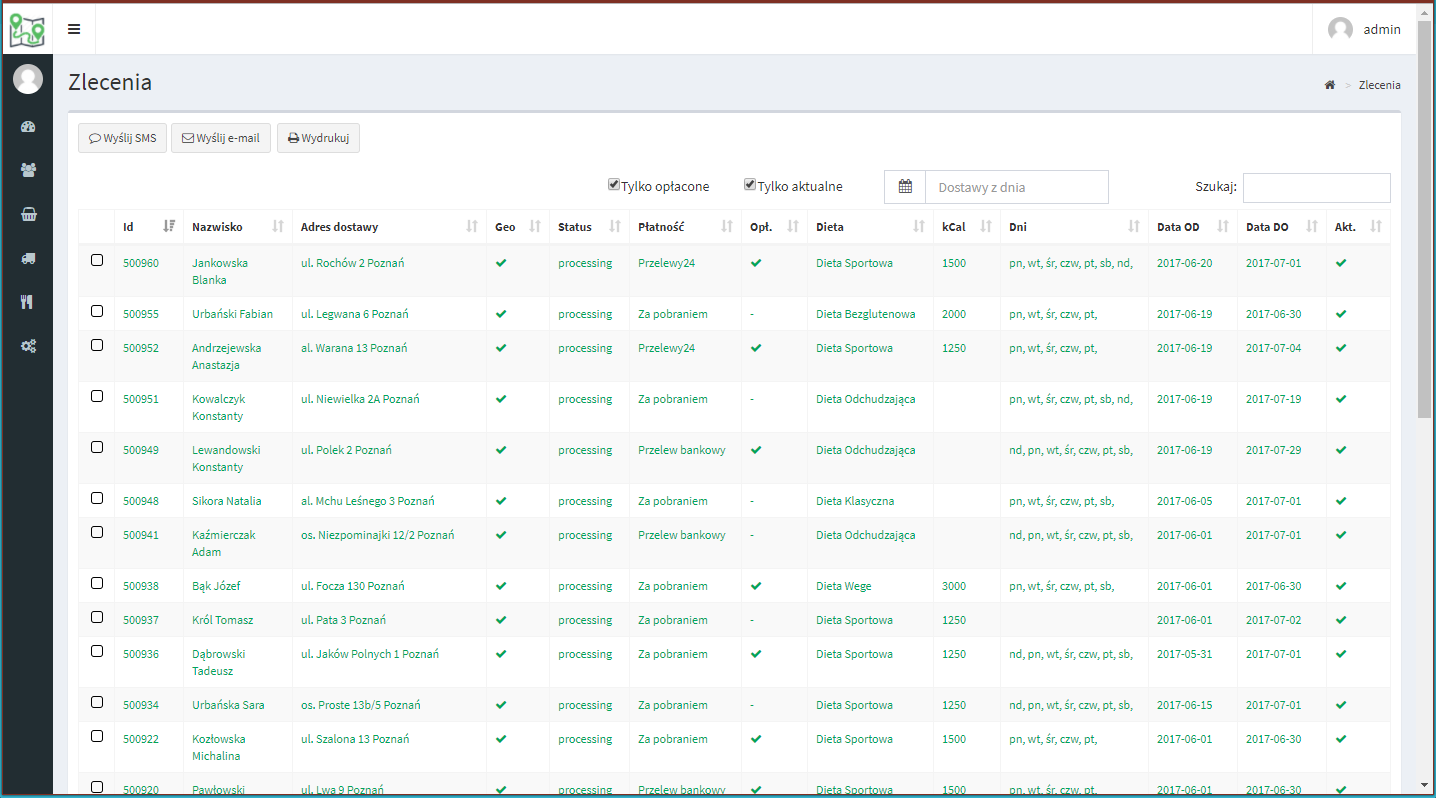This screenshot has height=798, width=1436.
Task: Click Geo checkmark for Sikora Natalia
Action: click(501, 501)
